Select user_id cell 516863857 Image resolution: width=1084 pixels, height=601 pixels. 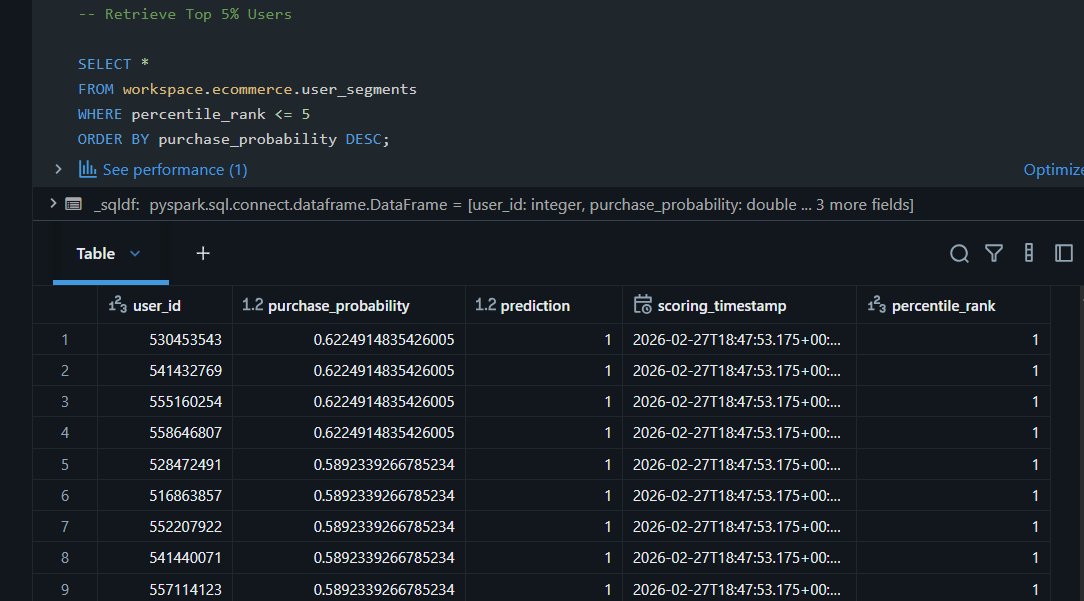[x=185, y=496]
